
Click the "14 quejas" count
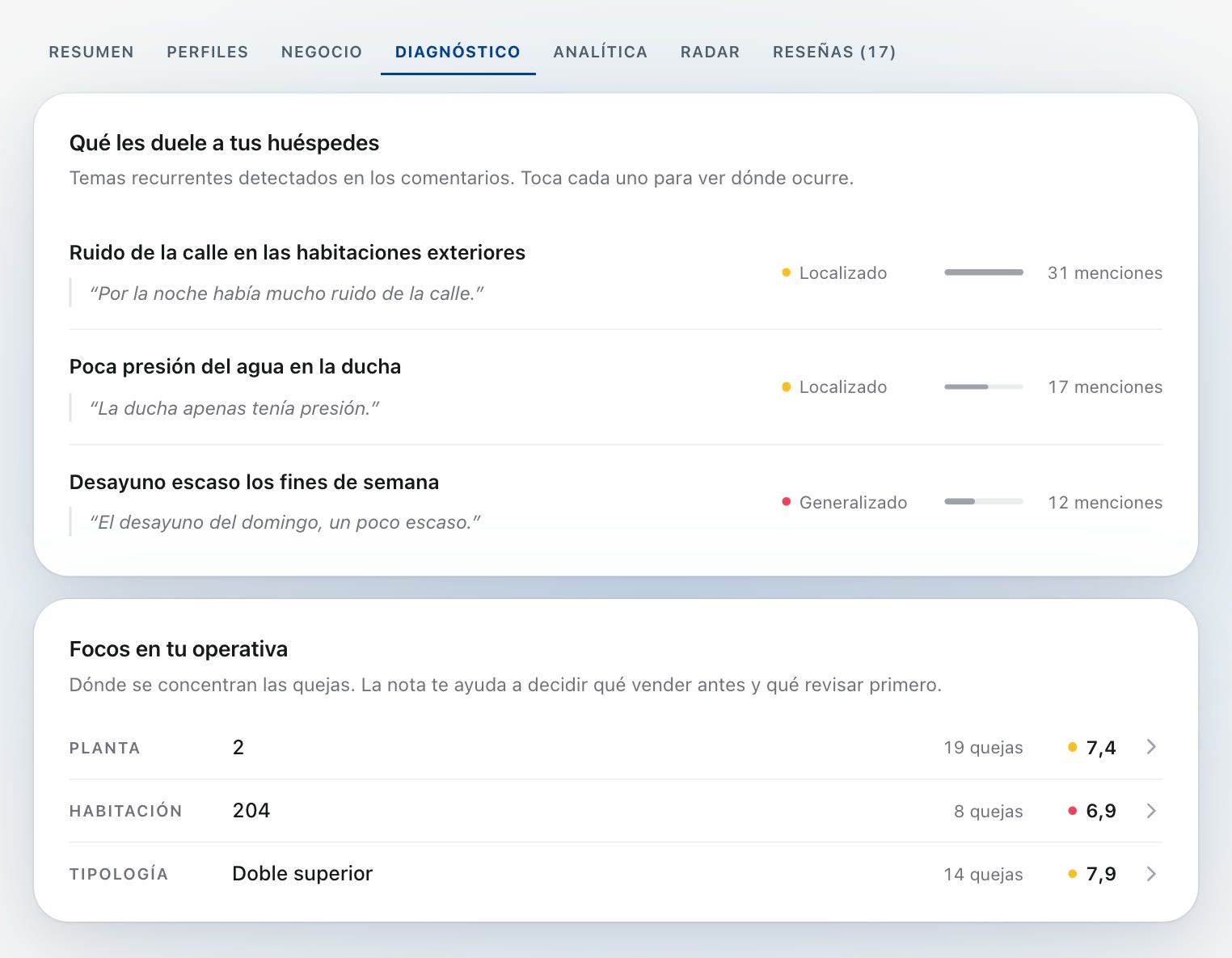pos(983,874)
